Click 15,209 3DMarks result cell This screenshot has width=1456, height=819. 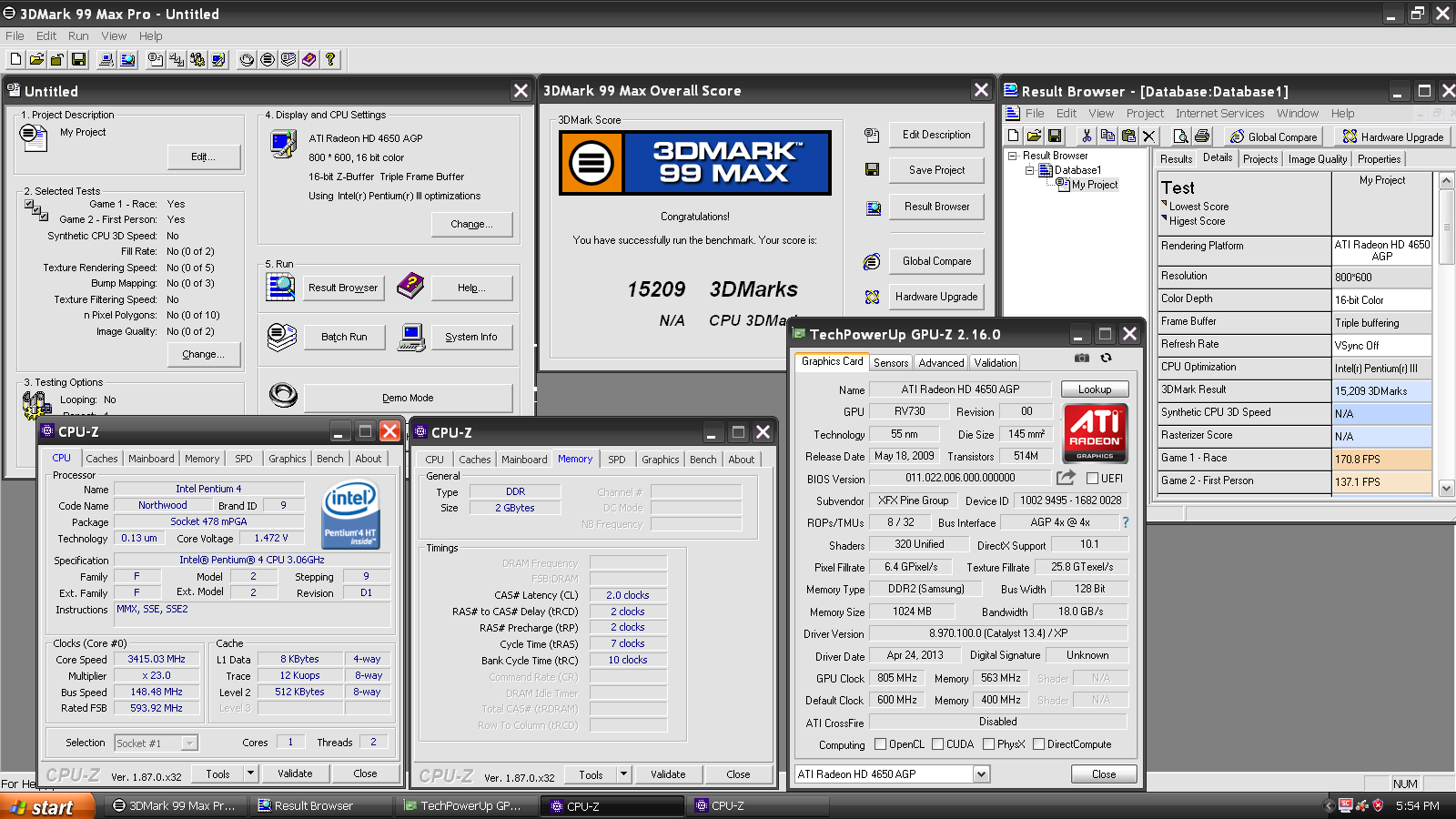(x=1381, y=390)
